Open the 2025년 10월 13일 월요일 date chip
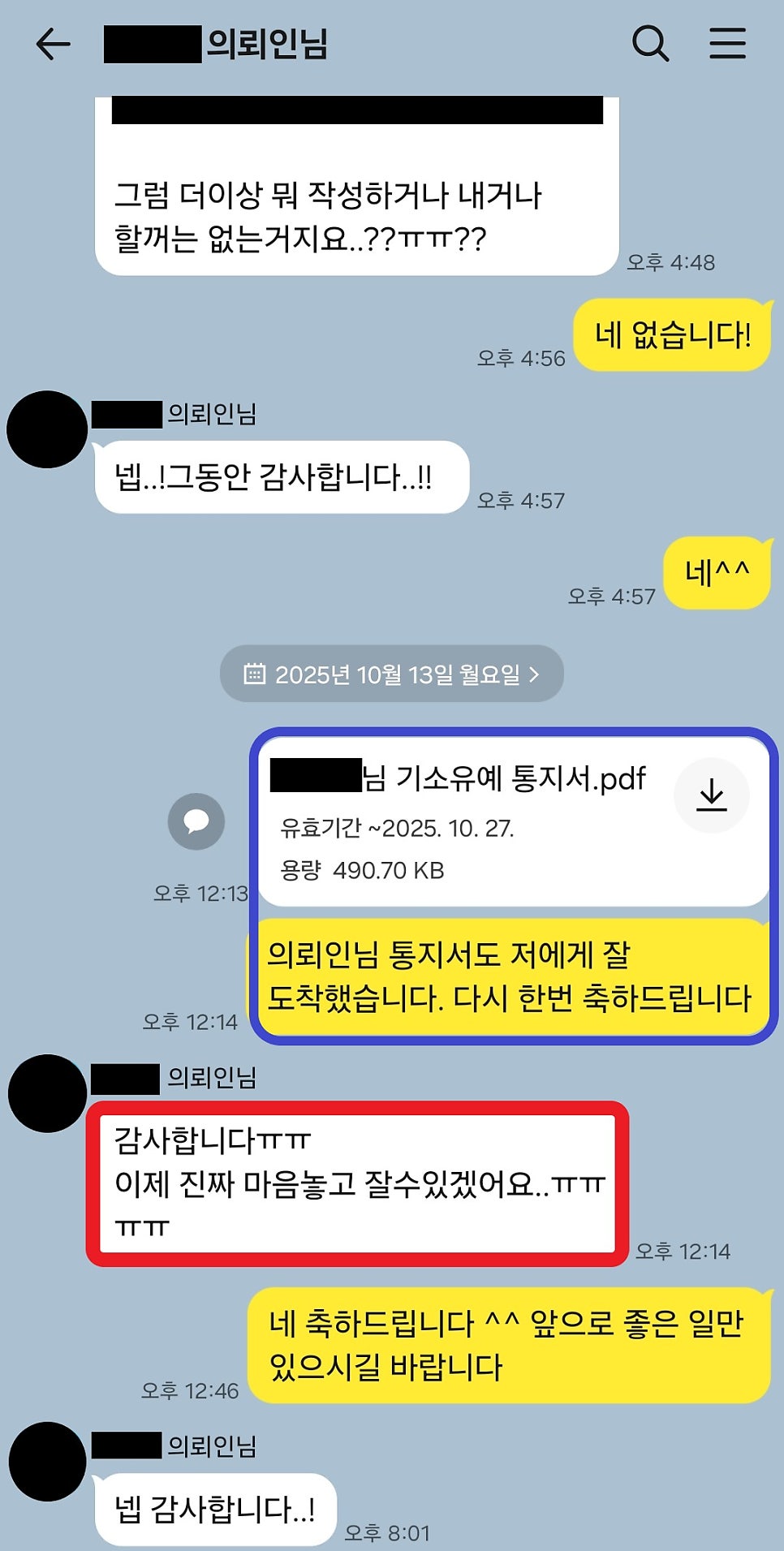Image resolution: width=784 pixels, height=1551 pixels. (x=391, y=674)
